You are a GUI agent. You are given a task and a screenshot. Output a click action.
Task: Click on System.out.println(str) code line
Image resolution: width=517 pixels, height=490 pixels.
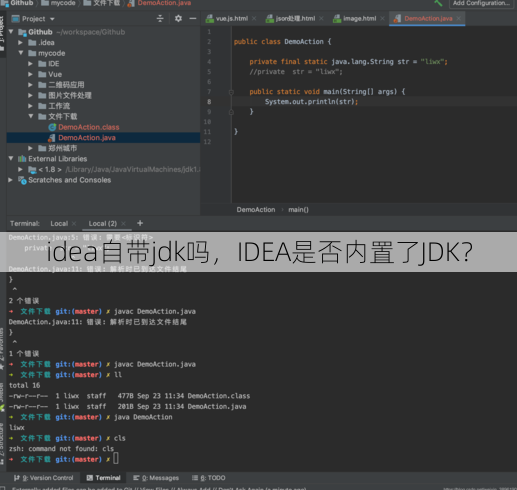(311, 102)
